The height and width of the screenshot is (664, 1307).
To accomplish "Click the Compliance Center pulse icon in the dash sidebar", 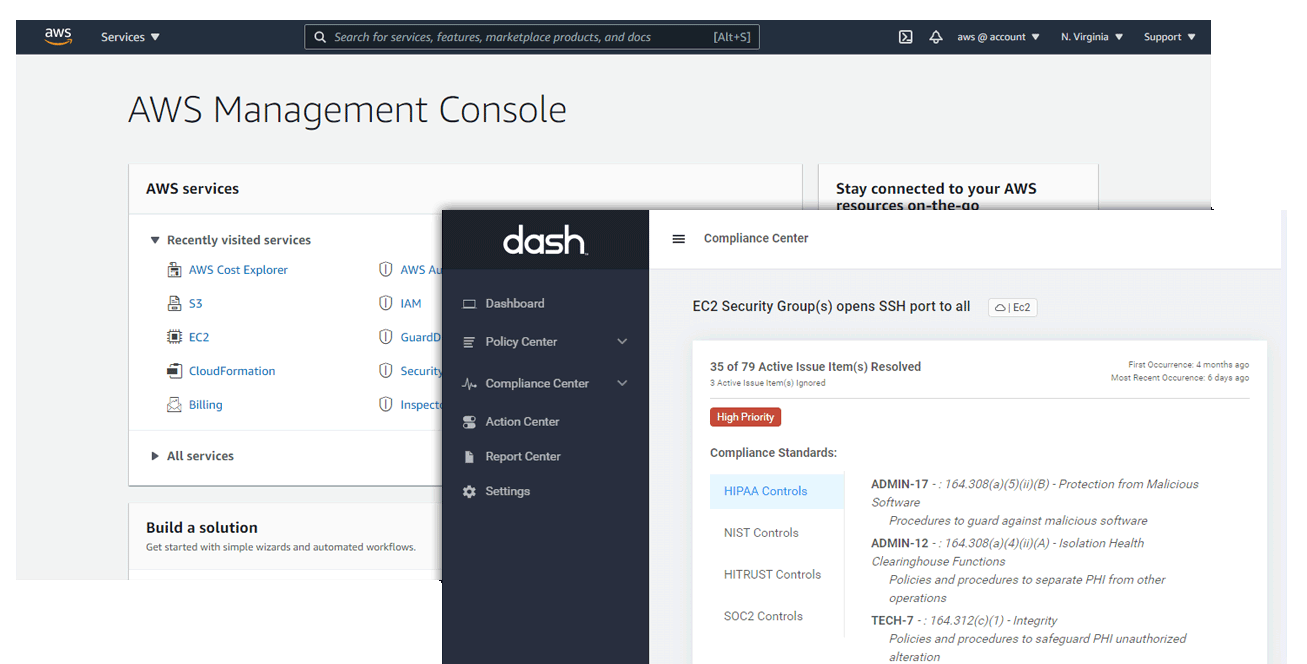I will [x=469, y=384].
